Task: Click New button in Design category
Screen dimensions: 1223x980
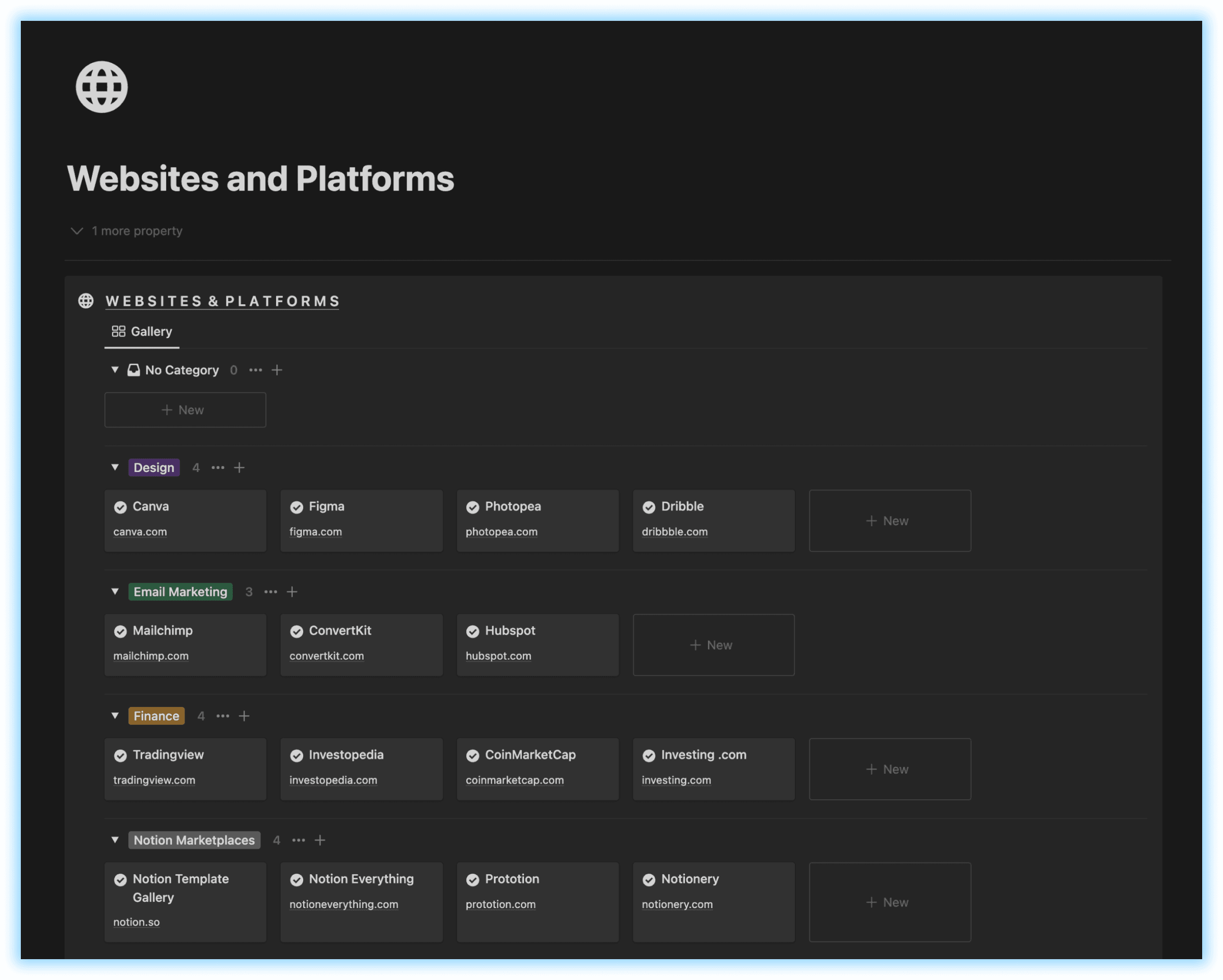Action: (x=889, y=519)
